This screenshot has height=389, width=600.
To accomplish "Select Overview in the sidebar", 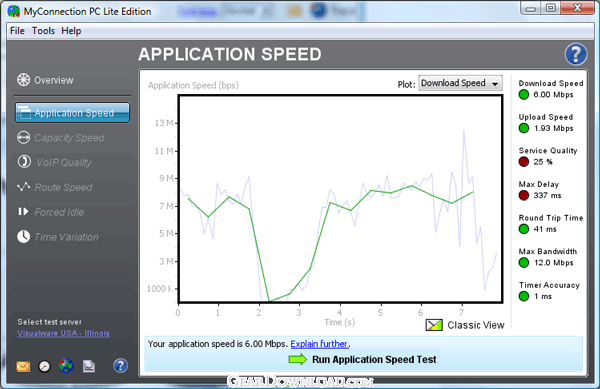I will pyautogui.click(x=54, y=80).
